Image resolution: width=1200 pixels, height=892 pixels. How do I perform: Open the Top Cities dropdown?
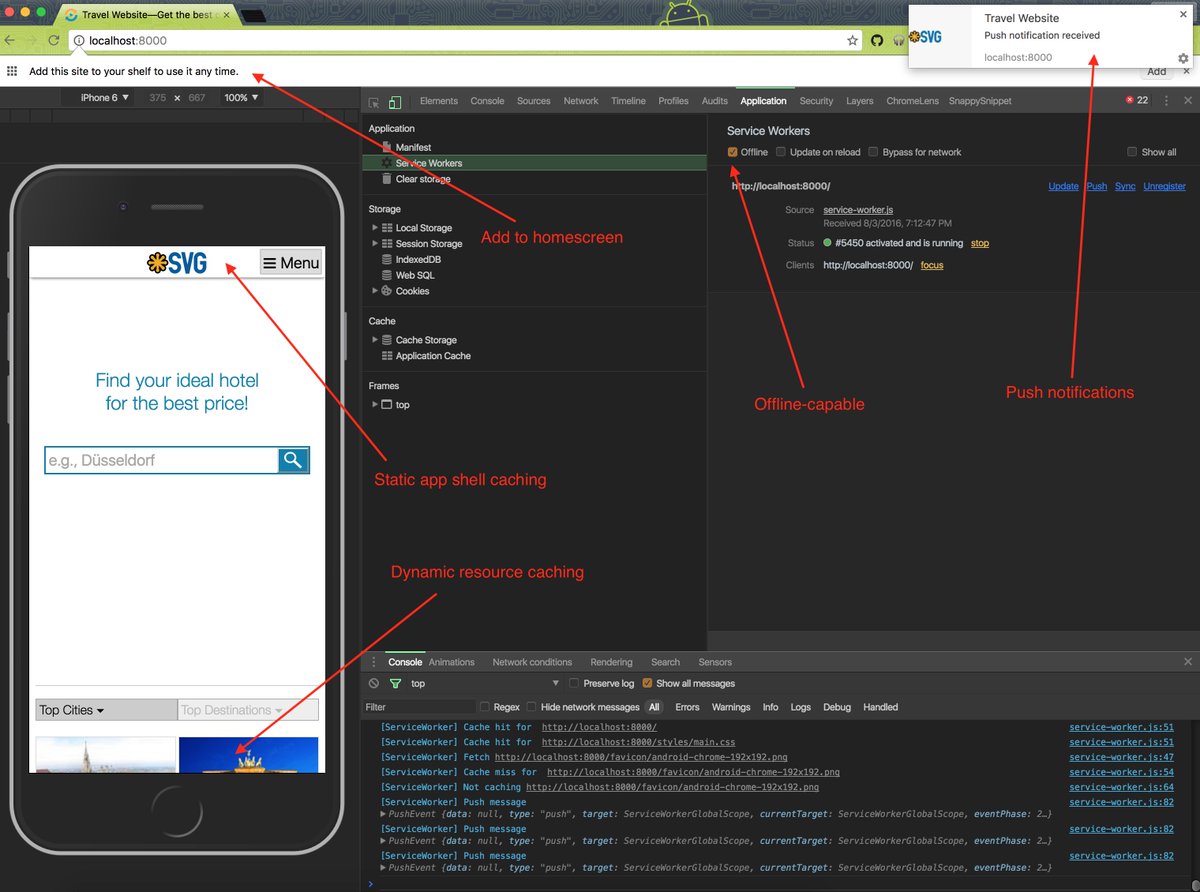click(106, 710)
